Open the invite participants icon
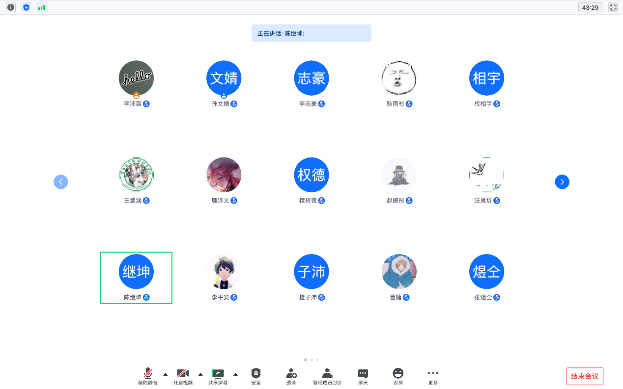 (x=291, y=376)
